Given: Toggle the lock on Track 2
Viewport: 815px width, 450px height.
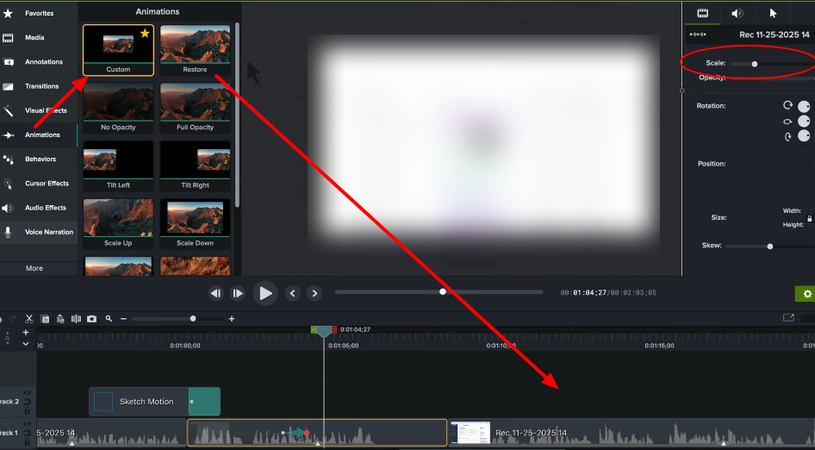Looking at the screenshot, I should click(x=27, y=410).
